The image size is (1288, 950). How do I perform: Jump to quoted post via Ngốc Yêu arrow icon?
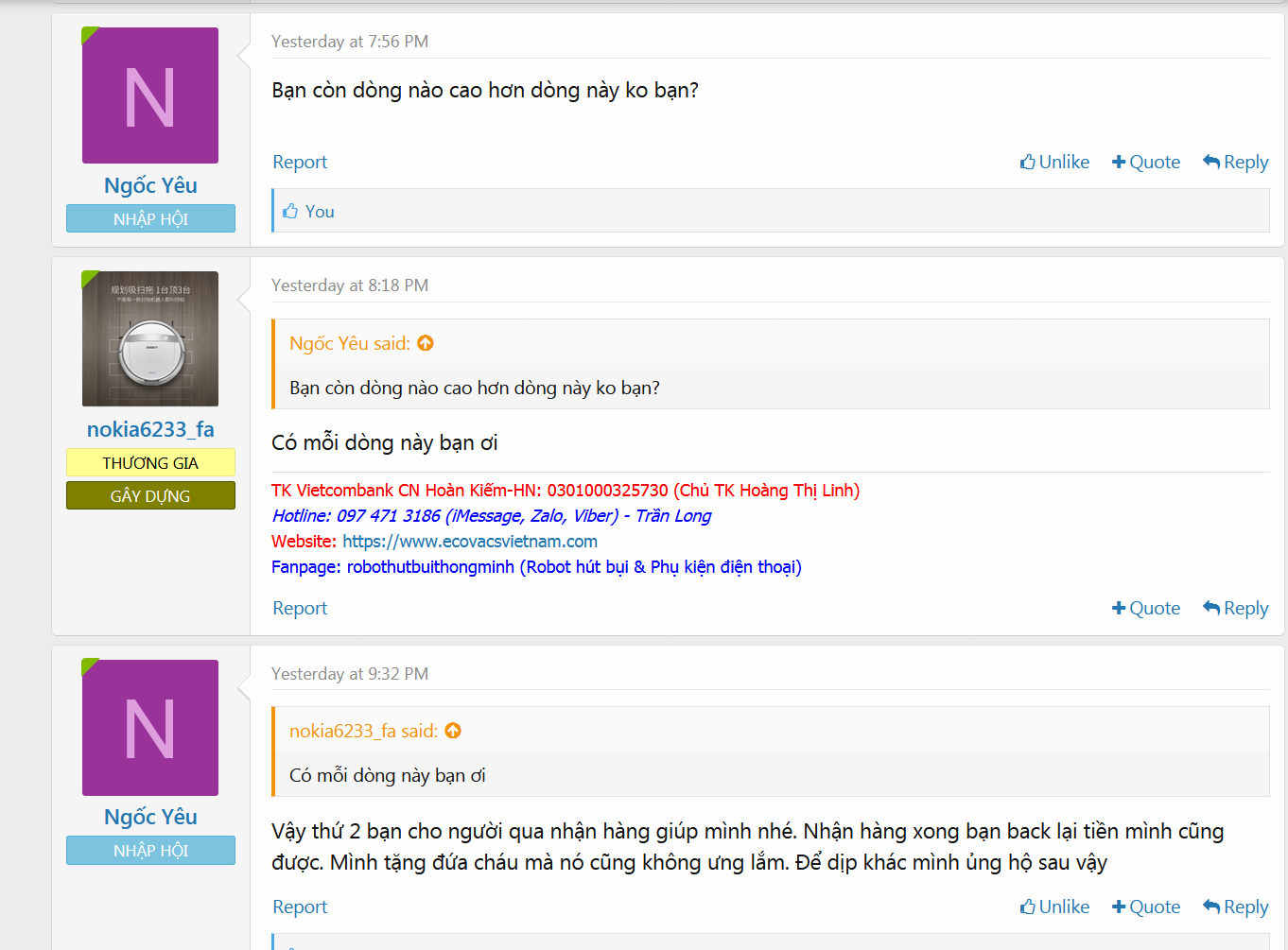(x=426, y=343)
